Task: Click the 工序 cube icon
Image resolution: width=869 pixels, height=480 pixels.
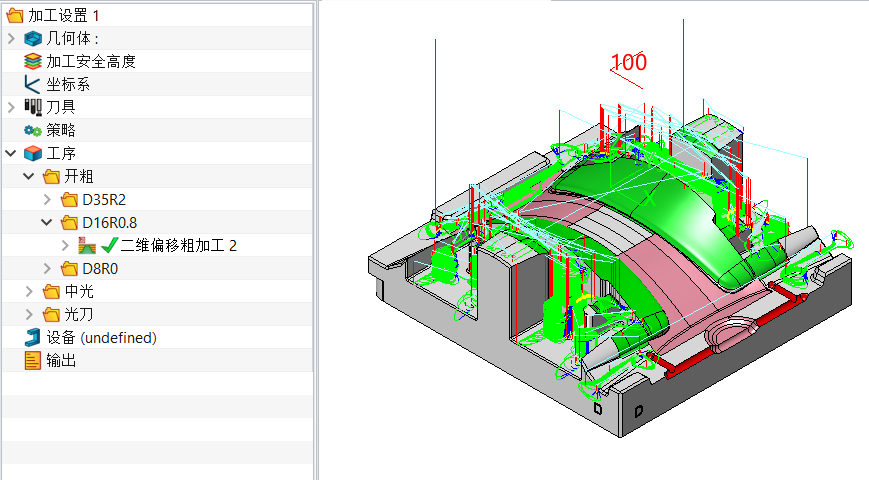Action: 33,153
